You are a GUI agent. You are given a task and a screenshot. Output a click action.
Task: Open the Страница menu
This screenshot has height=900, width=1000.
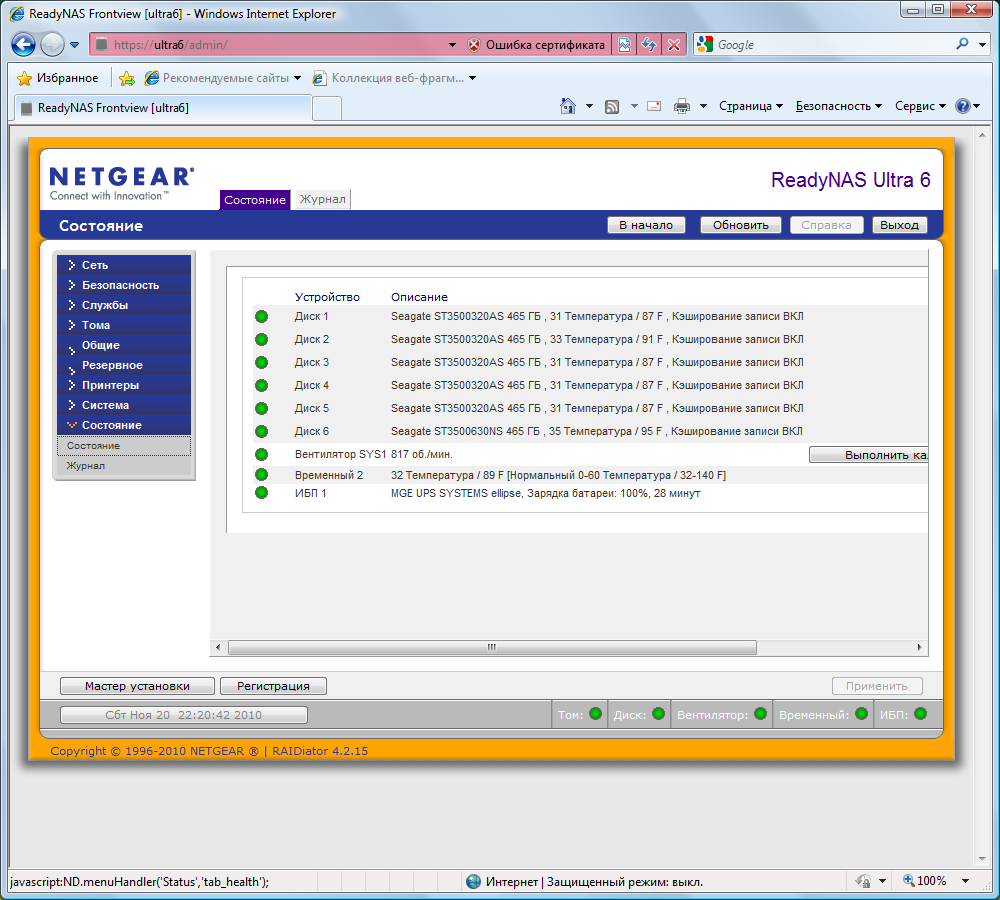click(750, 106)
